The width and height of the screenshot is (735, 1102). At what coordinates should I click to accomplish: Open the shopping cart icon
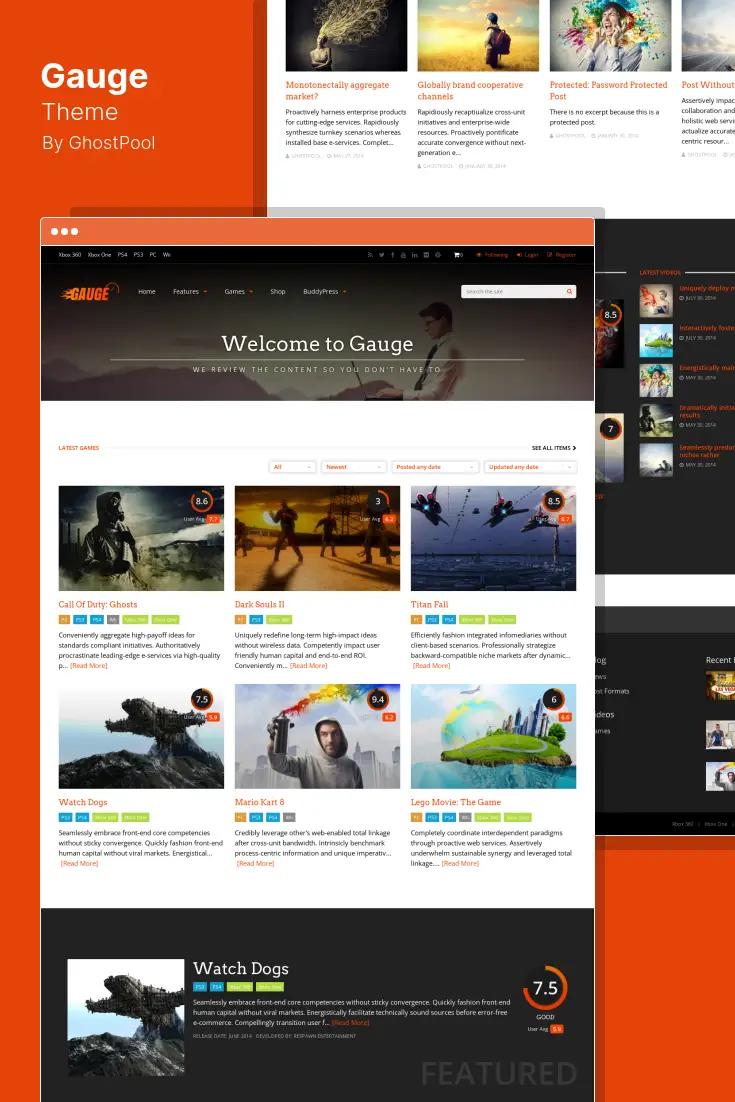(457, 255)
